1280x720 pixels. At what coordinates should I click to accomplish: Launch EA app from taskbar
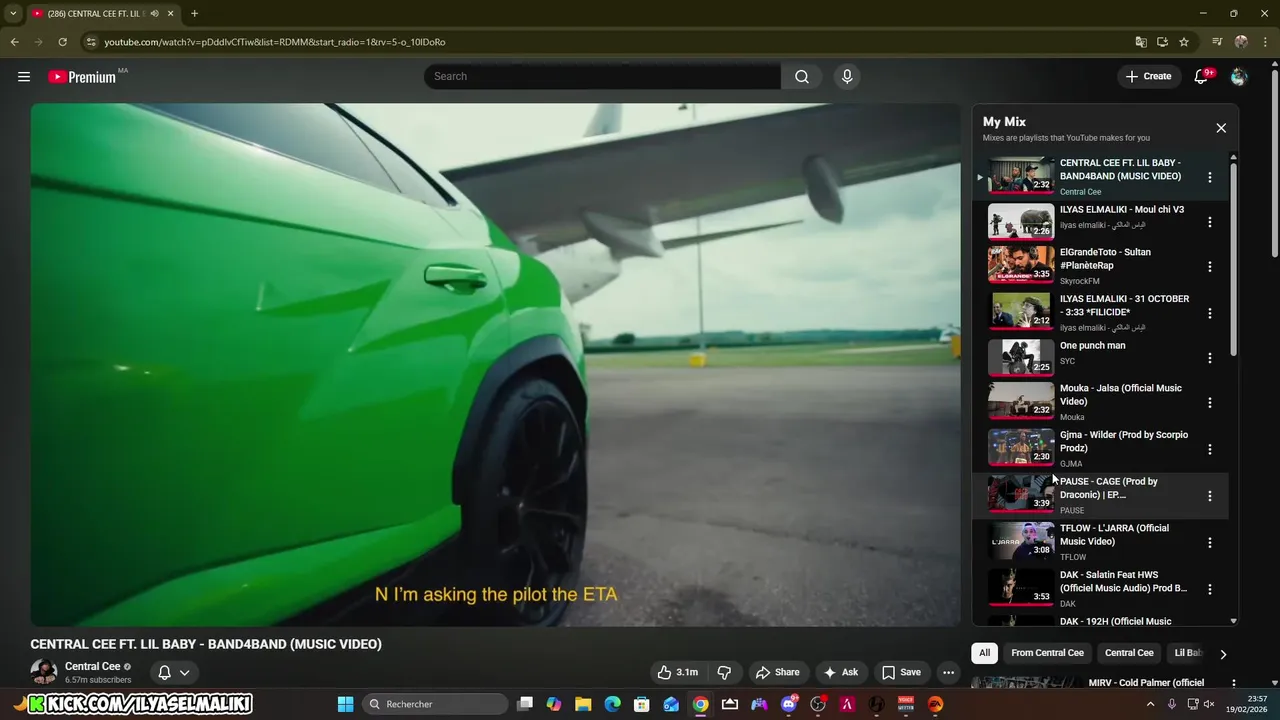click(935, 704)
